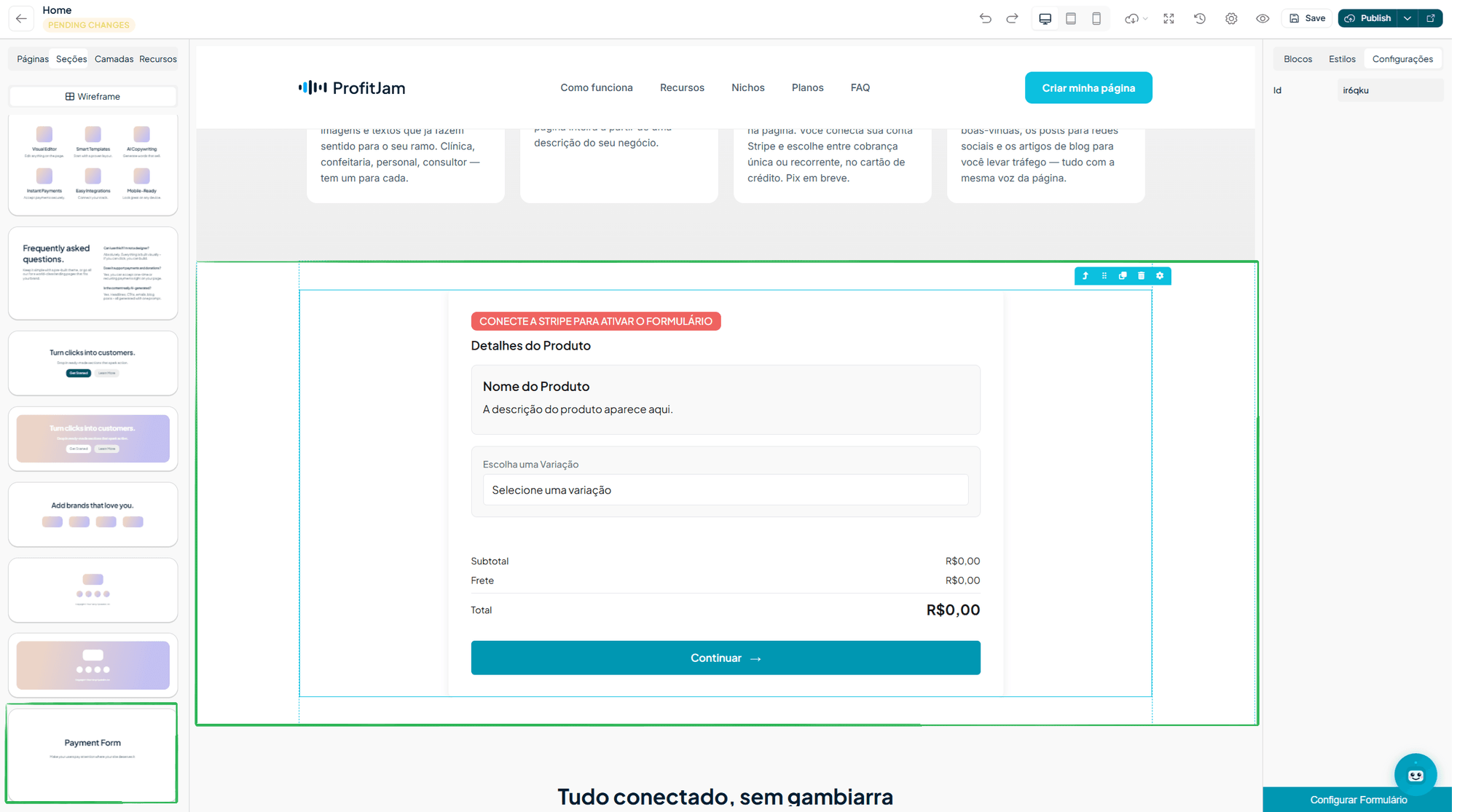Select the six-features grid section thumbnail

[93, 164]
